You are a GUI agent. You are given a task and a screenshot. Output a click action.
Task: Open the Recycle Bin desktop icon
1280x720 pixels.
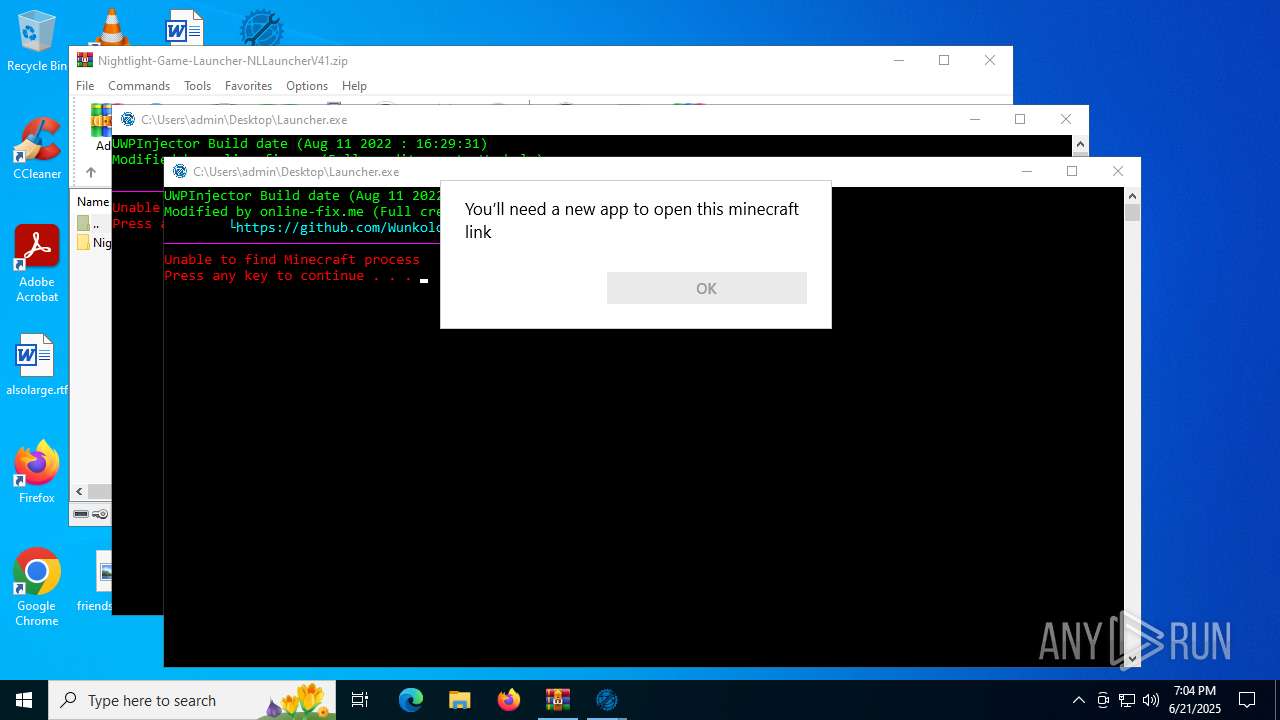click(x=37, y=42)
